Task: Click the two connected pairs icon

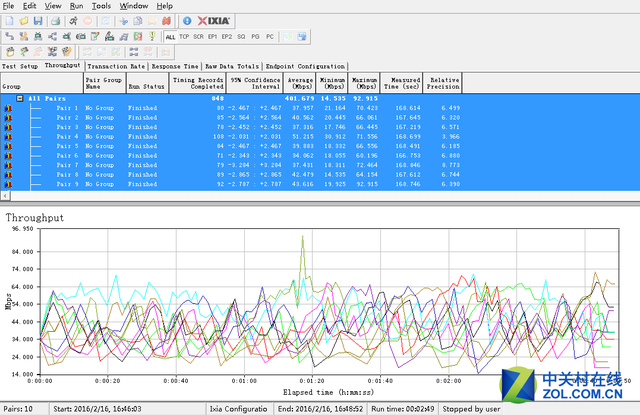Action: click(133, 52)
